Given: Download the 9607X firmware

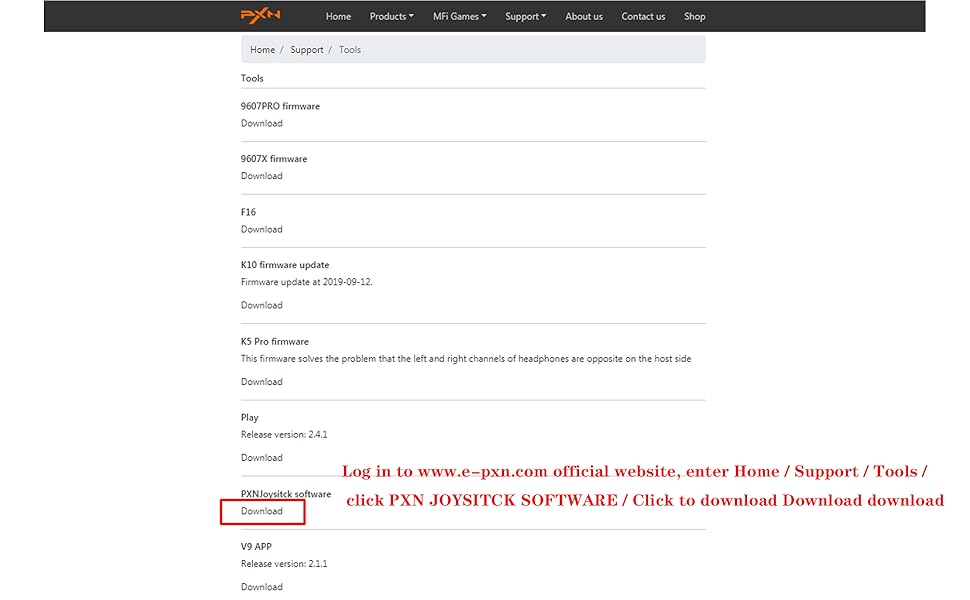Looking at the screenshot, I should click(261, 176).
